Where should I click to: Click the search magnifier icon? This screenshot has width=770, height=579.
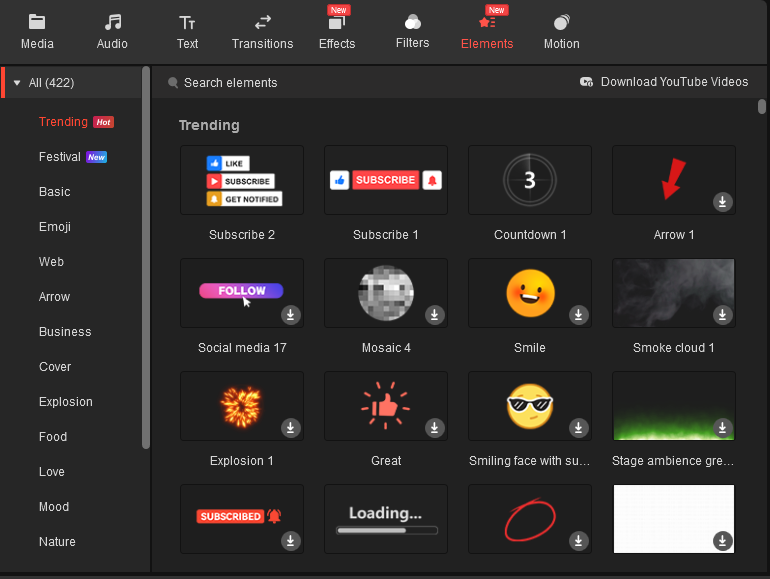(x=172, y=83)
